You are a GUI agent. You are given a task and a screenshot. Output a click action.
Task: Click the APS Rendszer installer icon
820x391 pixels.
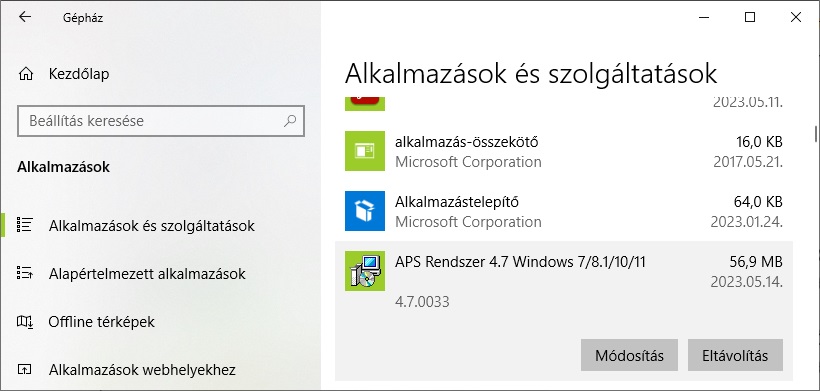coord(365,271)
